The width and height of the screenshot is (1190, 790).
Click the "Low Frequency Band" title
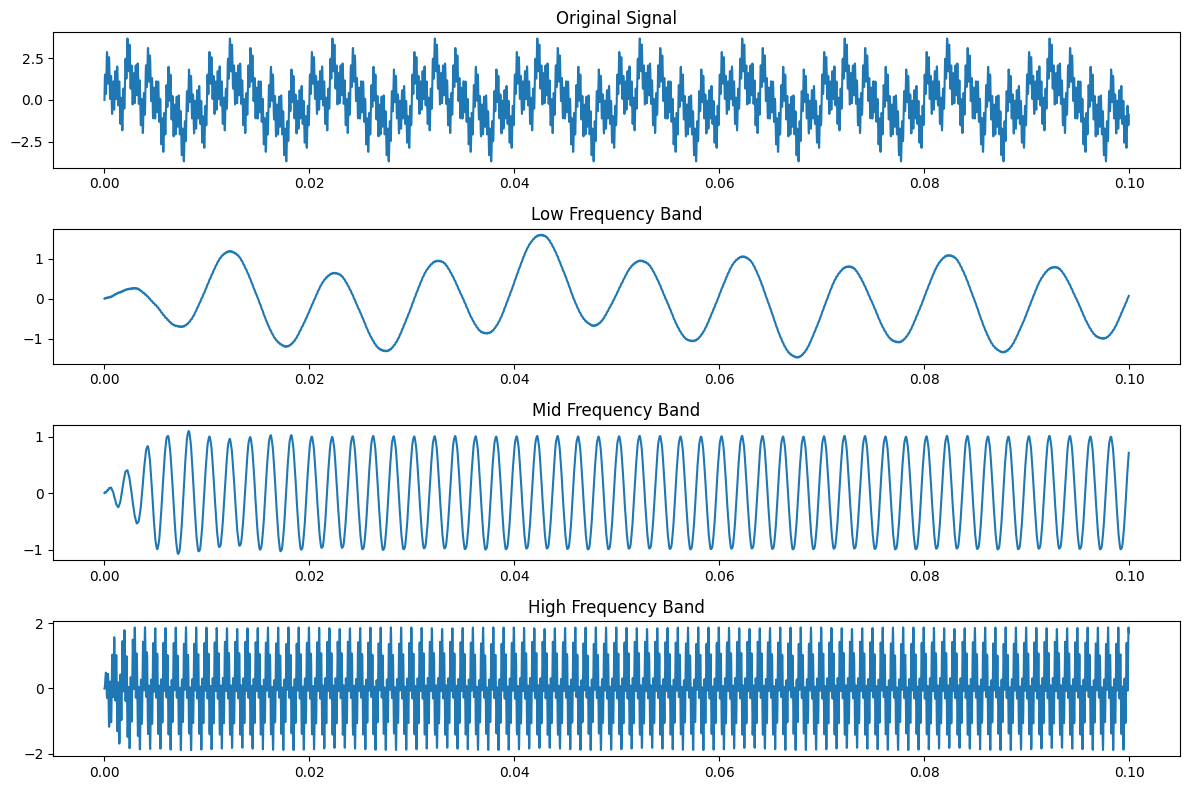tap(616, 214)
